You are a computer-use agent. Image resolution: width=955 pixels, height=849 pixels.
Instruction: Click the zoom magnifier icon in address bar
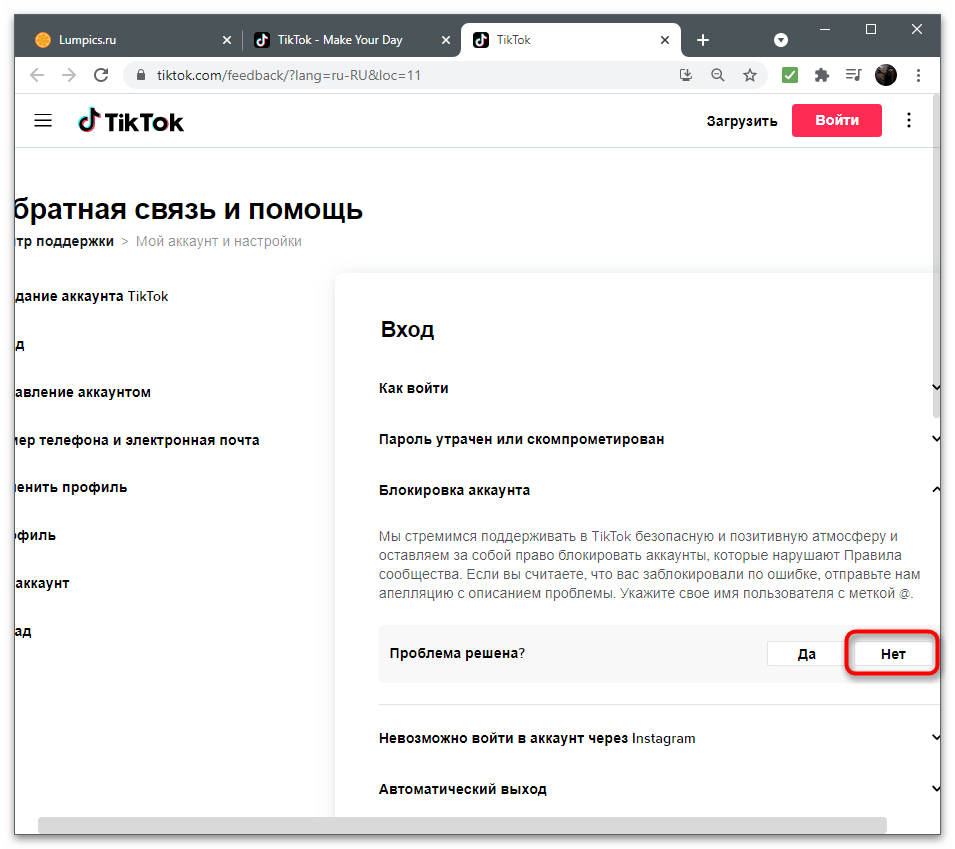click(717, 75)
